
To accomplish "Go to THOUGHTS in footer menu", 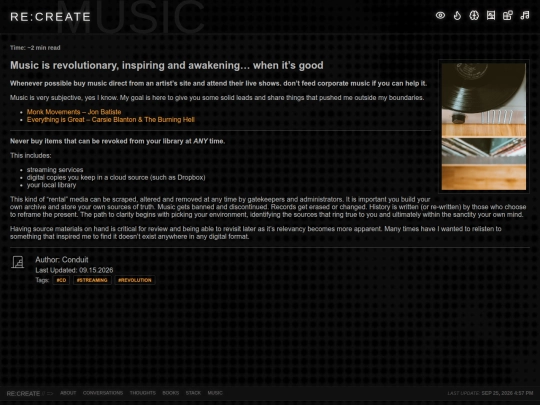I will (x=143, y=393).
